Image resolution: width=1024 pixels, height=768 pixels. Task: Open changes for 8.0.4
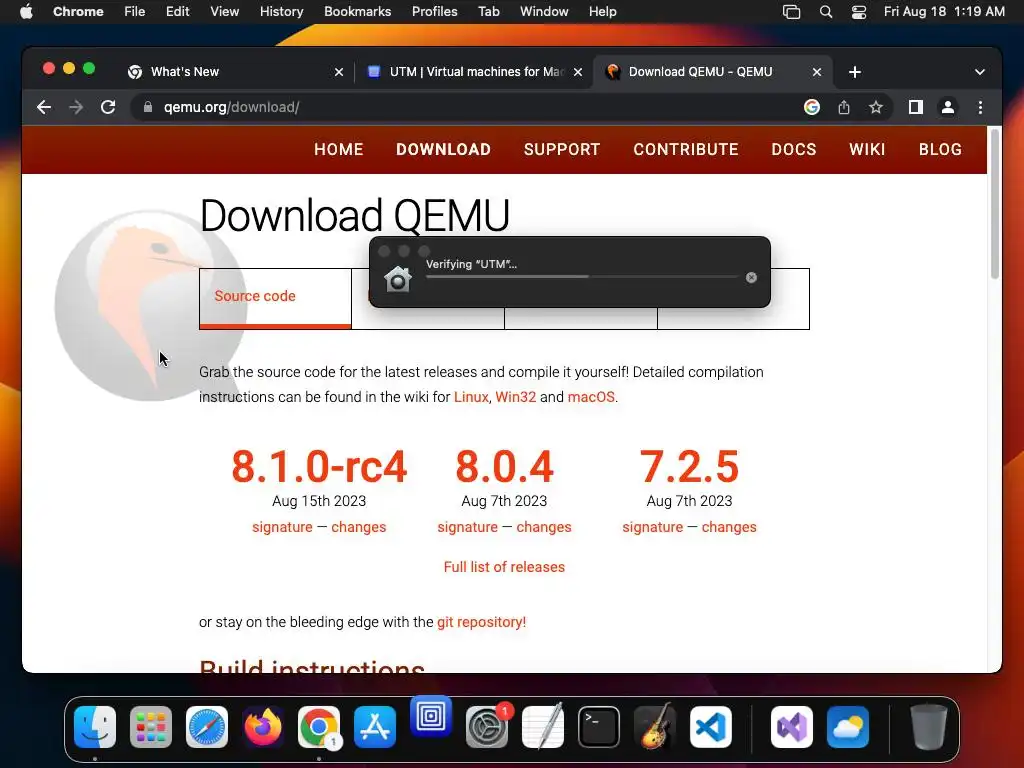pyautogui.click(x=544, y=527)
